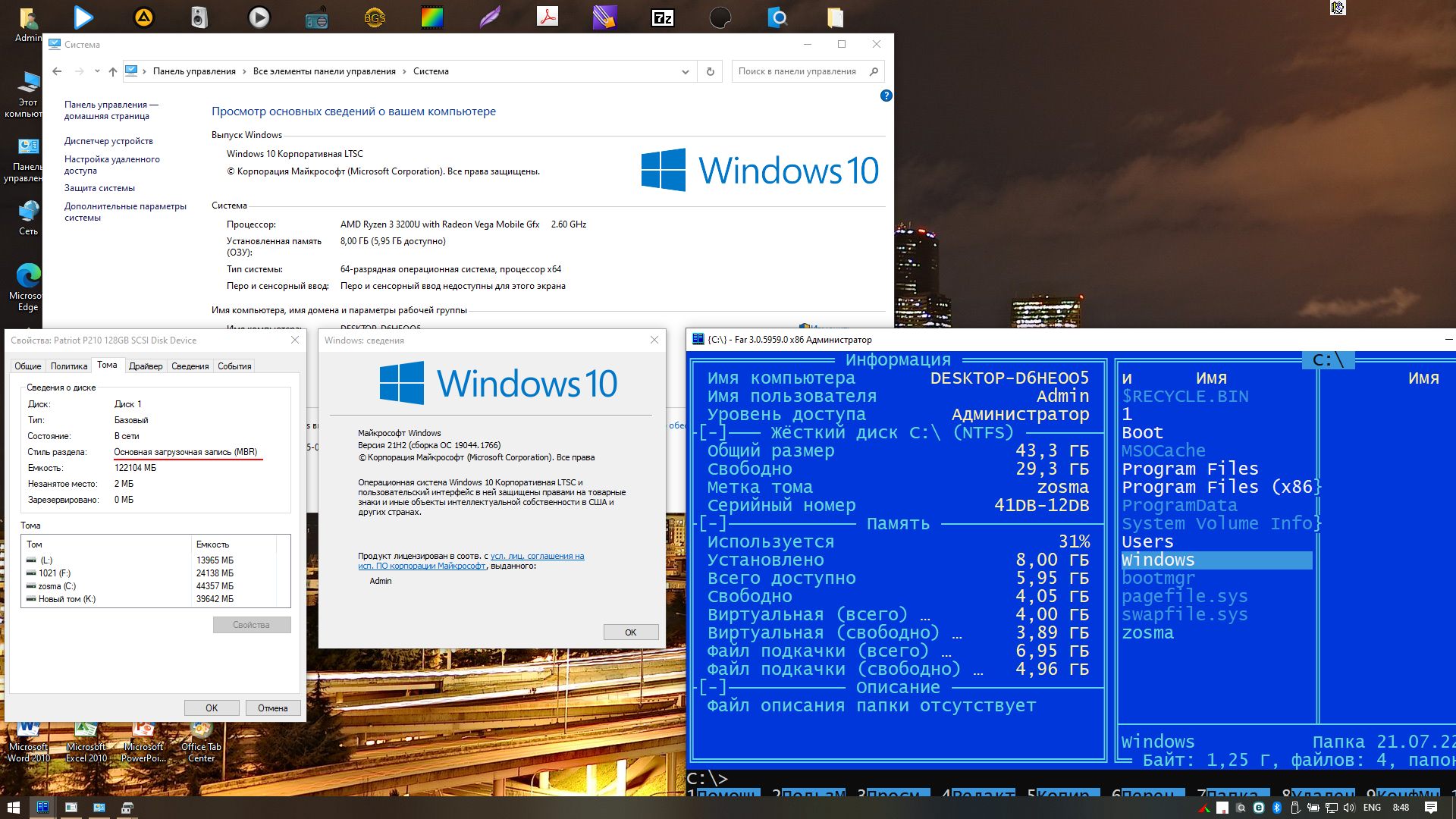
Task: Click the blue help question mark icon
Action: click(886, 96)
